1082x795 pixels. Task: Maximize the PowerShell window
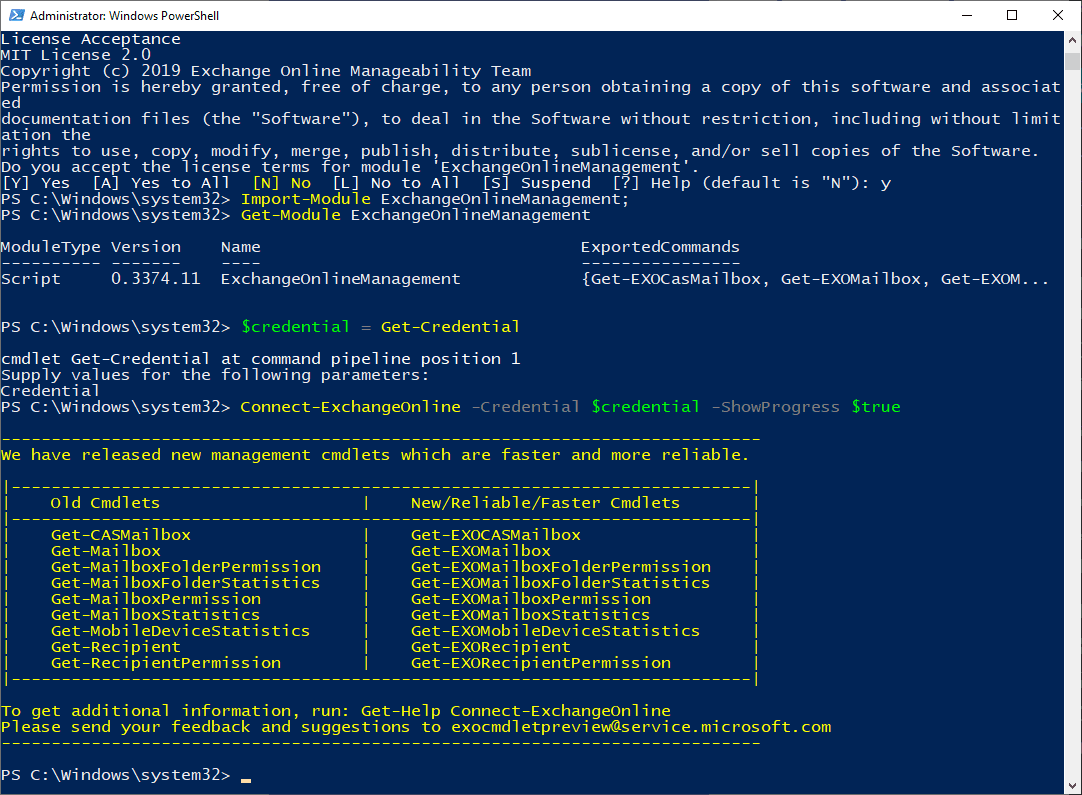[1012, 15]
